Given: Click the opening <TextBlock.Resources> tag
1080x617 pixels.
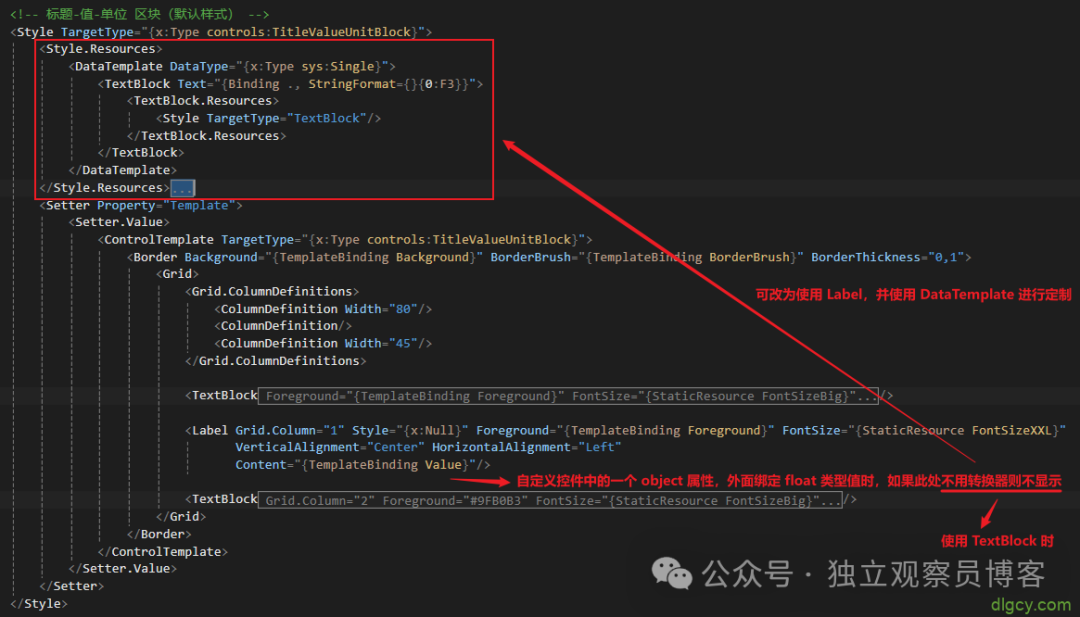Looking at the screenshot, I should 203,101.
